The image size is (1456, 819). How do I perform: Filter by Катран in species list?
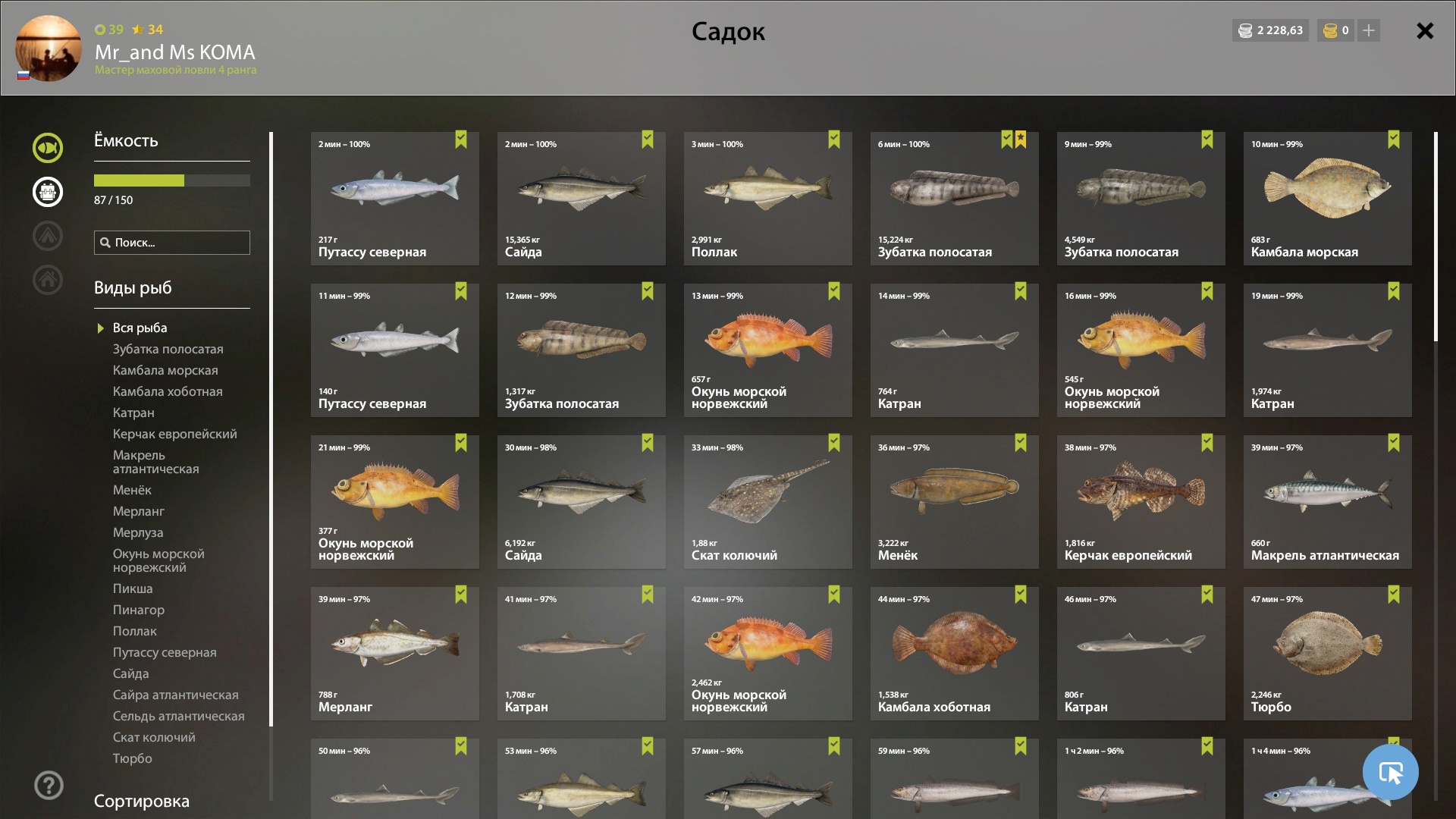pos(133,413)
